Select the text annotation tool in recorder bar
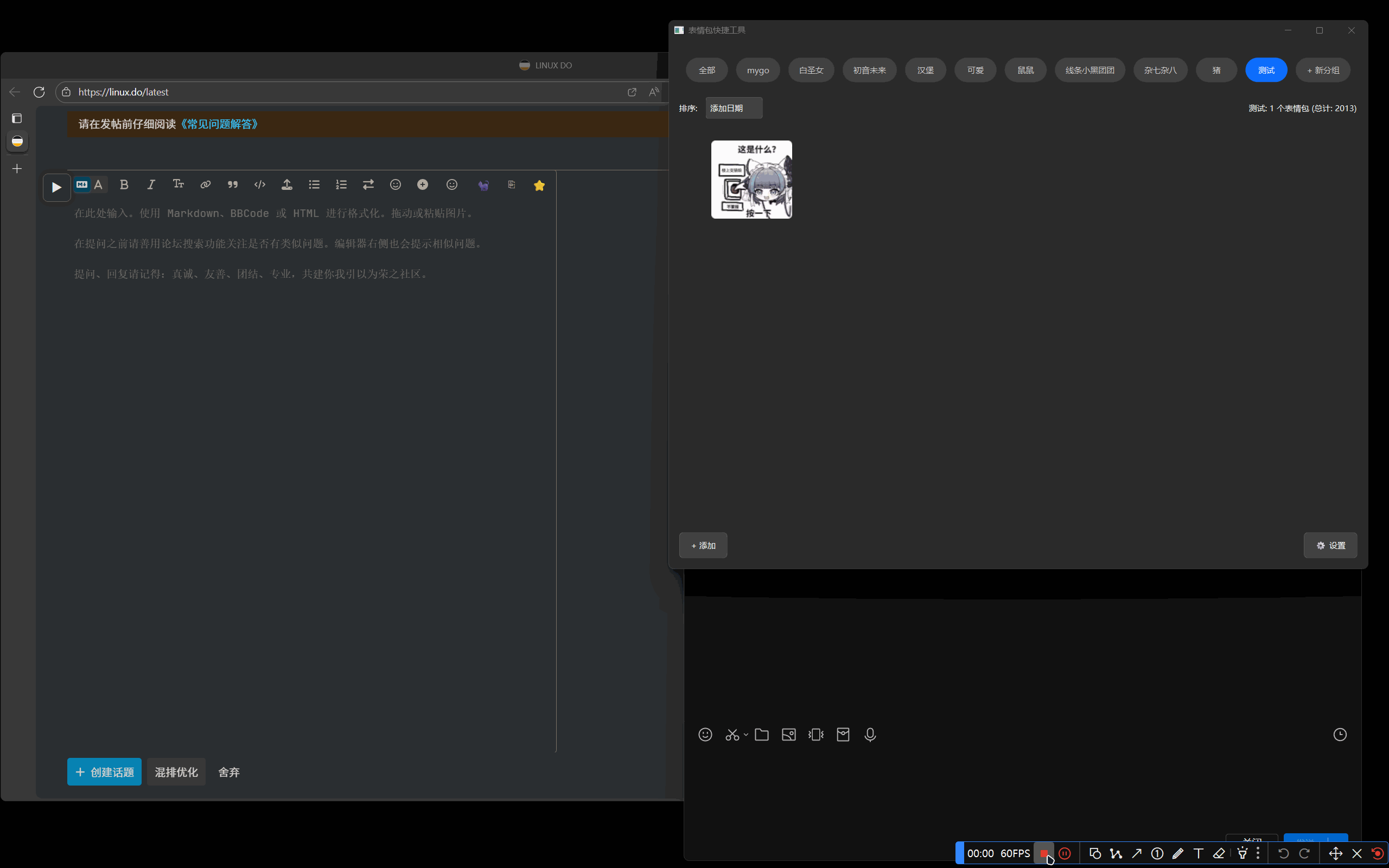This screenshot has height=868, width=1389. (1199, 853)
